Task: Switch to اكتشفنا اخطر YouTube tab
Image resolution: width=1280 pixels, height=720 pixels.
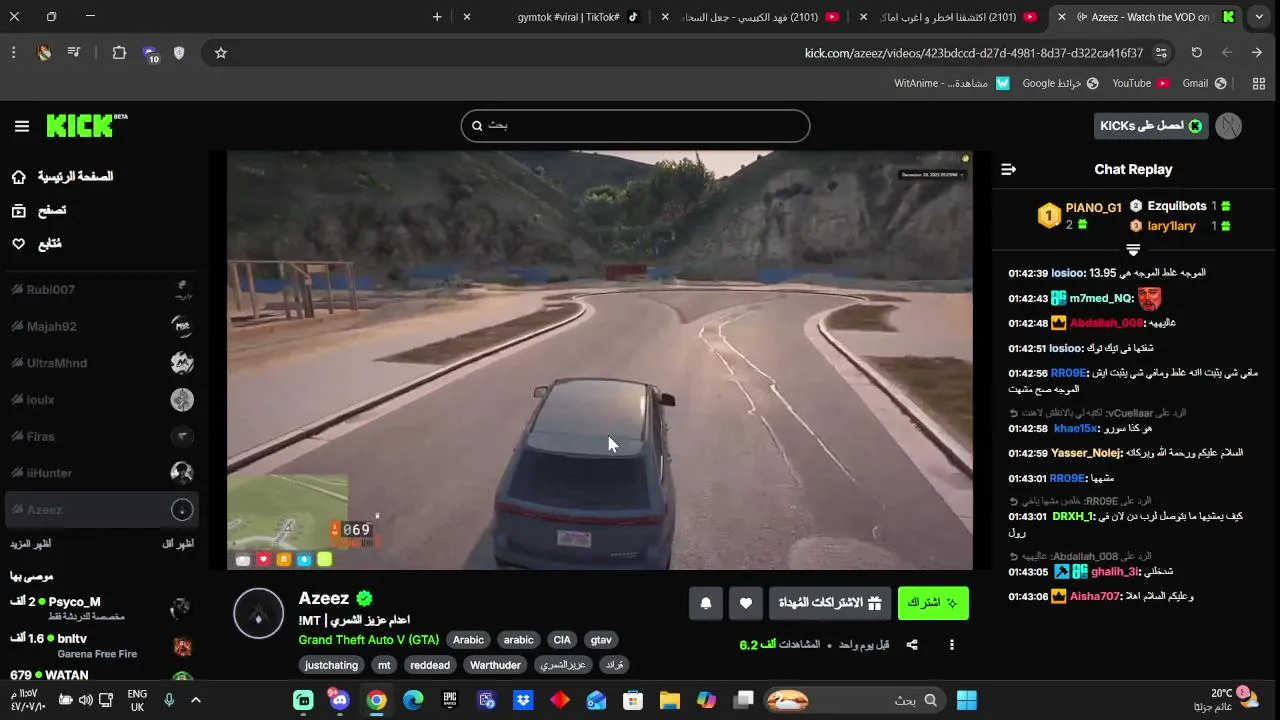Action: click(950, 17)
